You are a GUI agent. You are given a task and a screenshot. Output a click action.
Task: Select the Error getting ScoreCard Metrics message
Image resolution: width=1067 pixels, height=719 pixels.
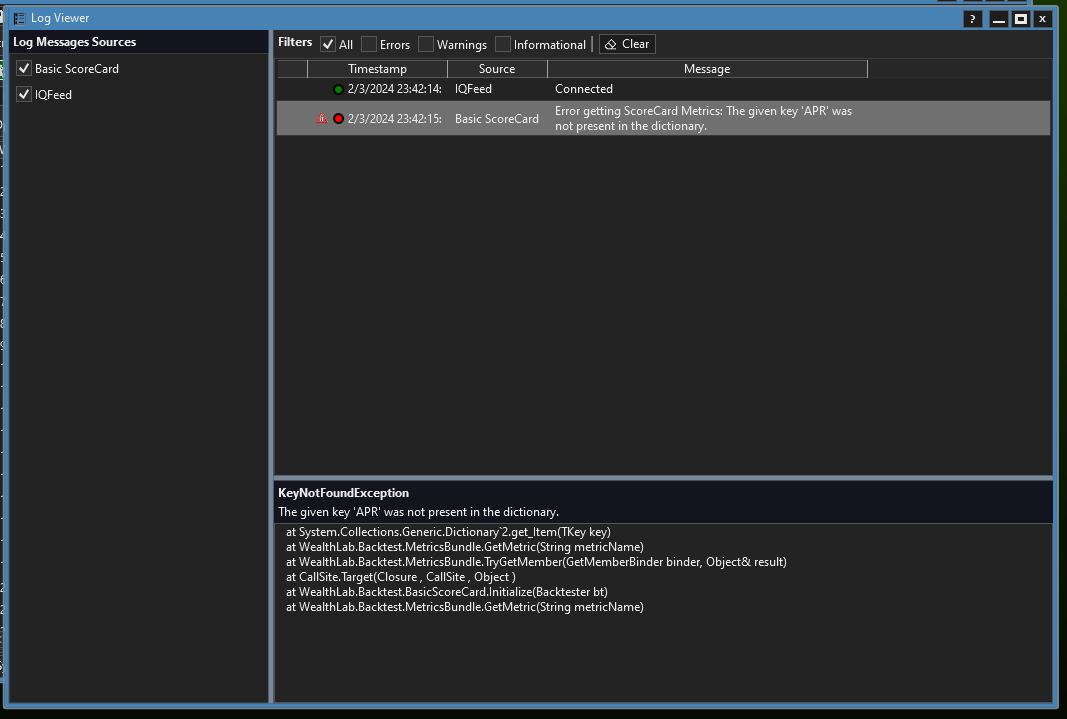click(x=703, y=118)
